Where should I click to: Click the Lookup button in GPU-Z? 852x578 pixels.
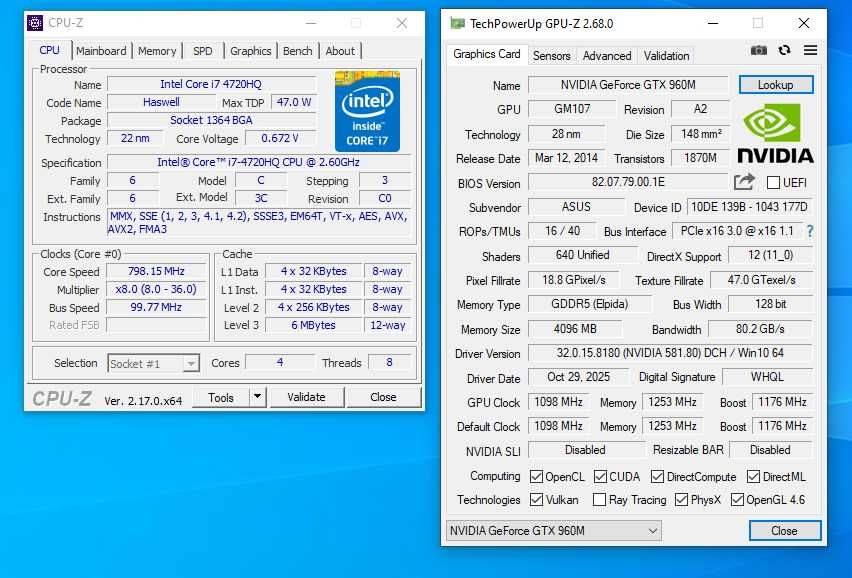776,85
